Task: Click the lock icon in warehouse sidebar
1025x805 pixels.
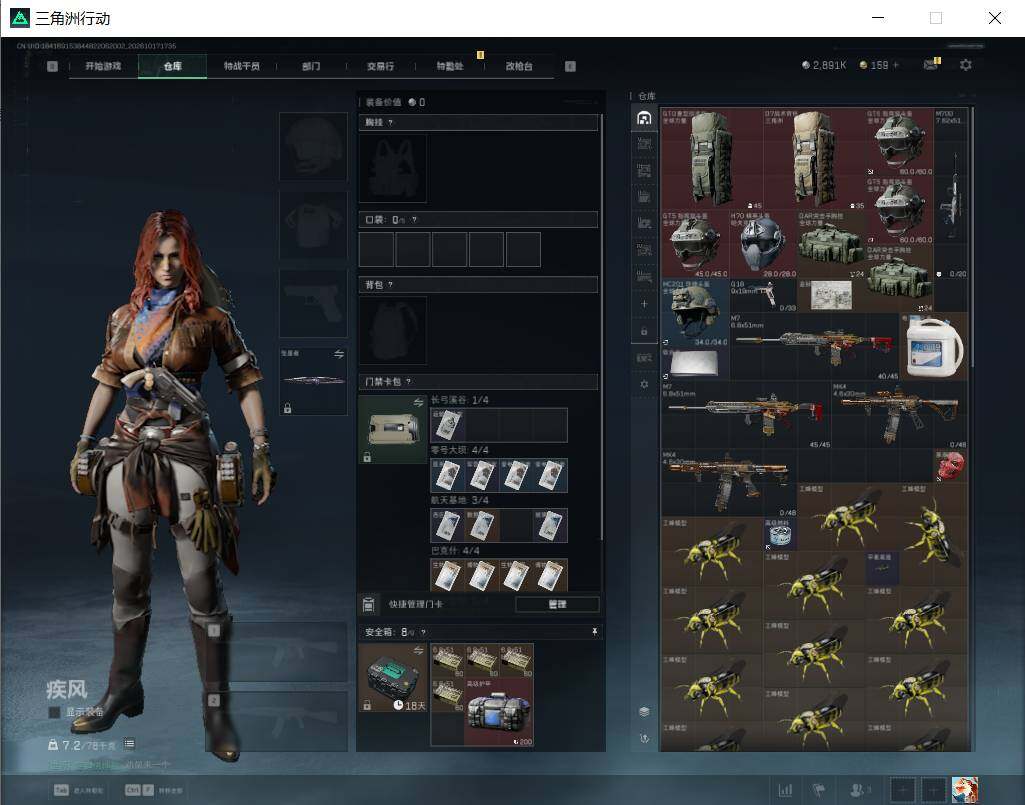Action: (x=644, y=332)
